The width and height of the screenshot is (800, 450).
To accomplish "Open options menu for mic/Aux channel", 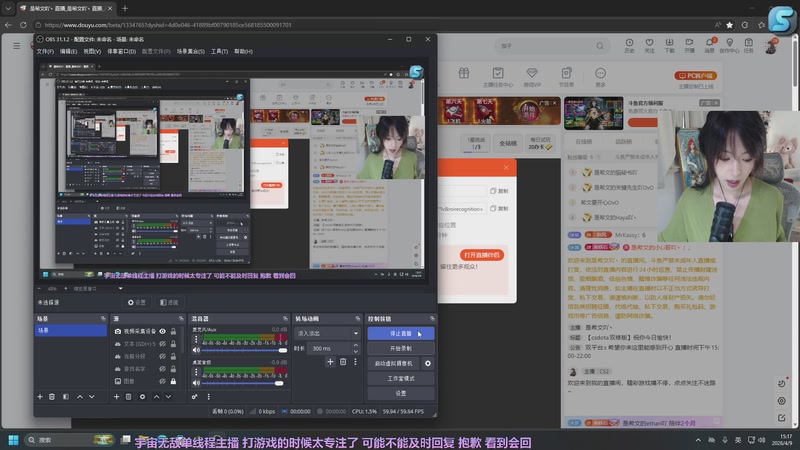I will [196, 339].
